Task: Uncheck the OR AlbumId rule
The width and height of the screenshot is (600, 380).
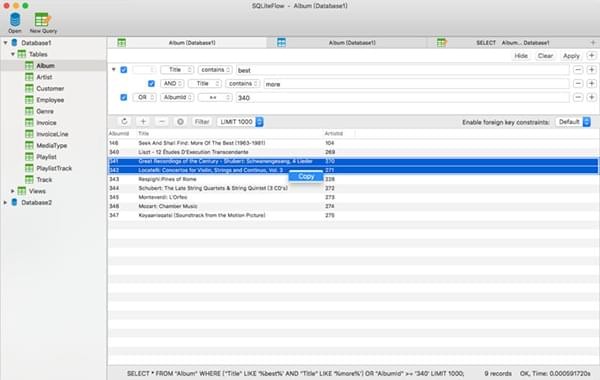Action: (x=124, y=97)
